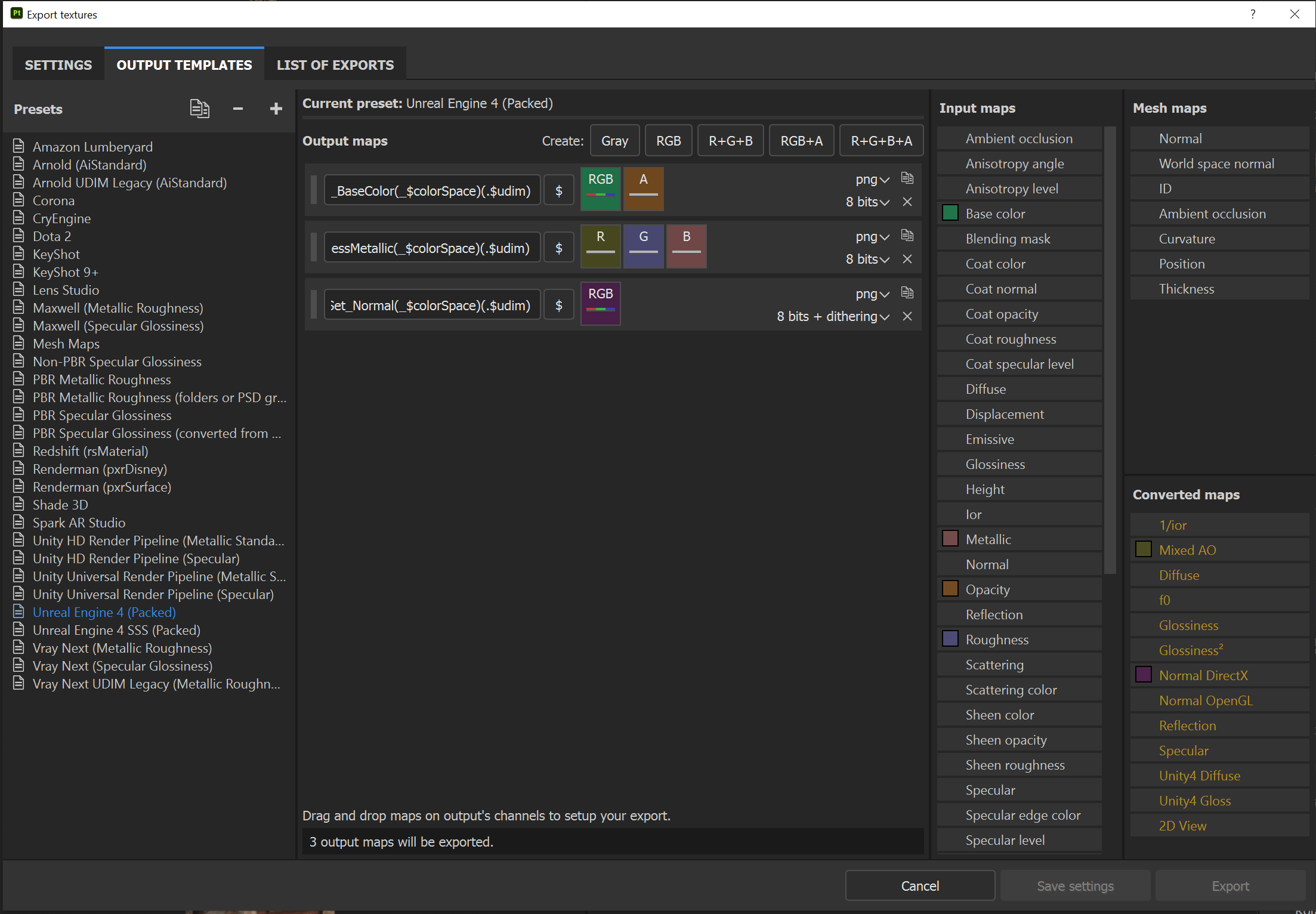Click the green RGB channel of BaseColor

click(x=600, y=189)
